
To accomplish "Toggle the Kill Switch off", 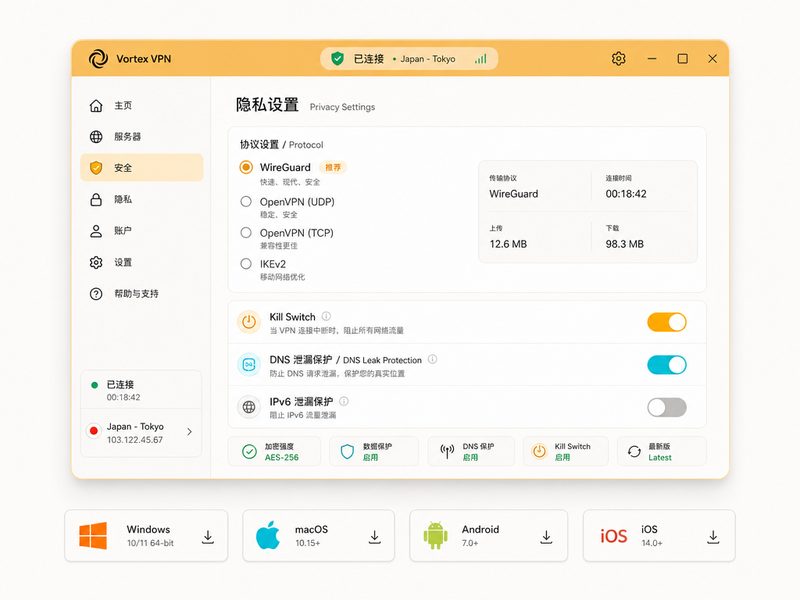I will 667,322.
